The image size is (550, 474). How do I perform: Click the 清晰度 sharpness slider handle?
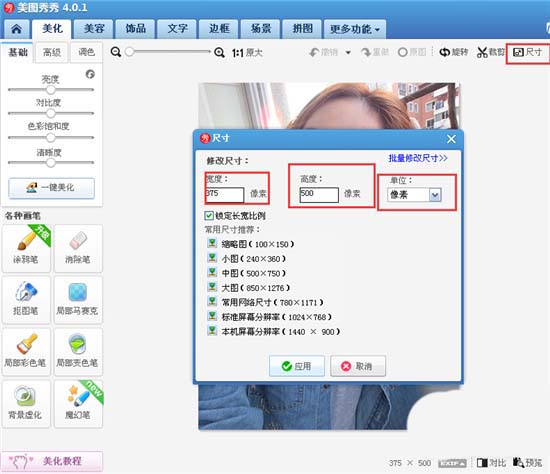51,162
